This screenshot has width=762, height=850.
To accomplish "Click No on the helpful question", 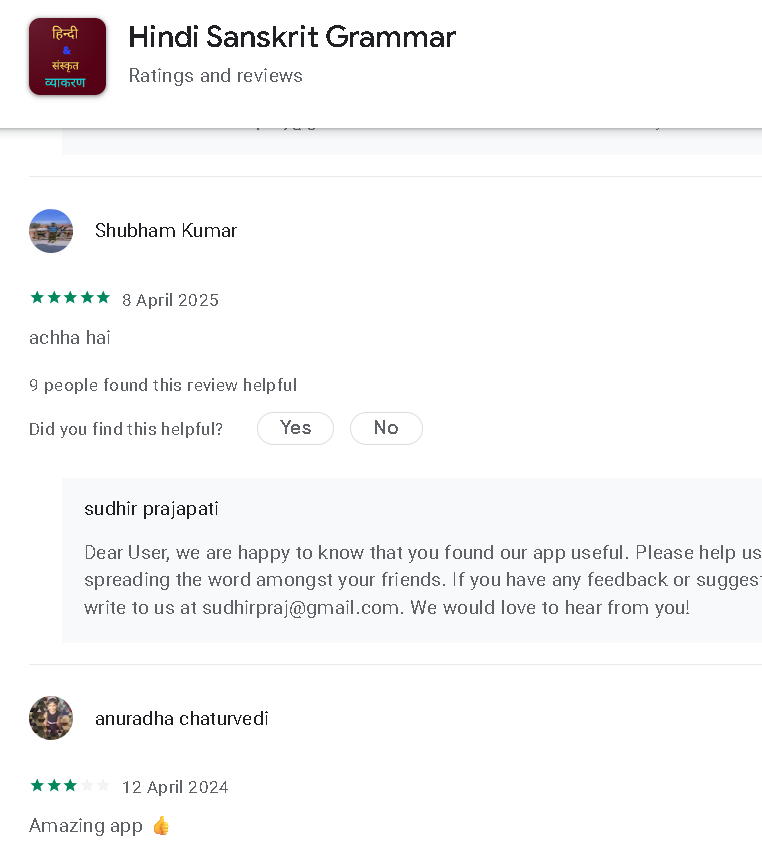I will (386, 428).
